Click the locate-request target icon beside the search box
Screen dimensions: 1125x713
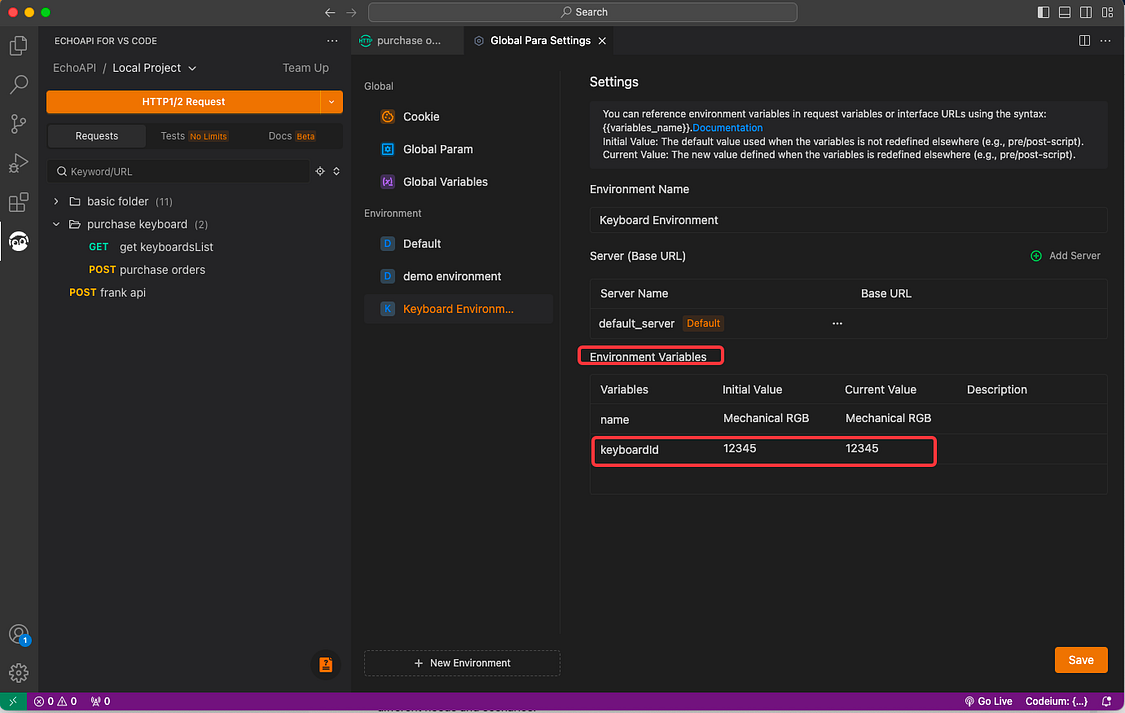pyautogui.click(x=320, y=171)
